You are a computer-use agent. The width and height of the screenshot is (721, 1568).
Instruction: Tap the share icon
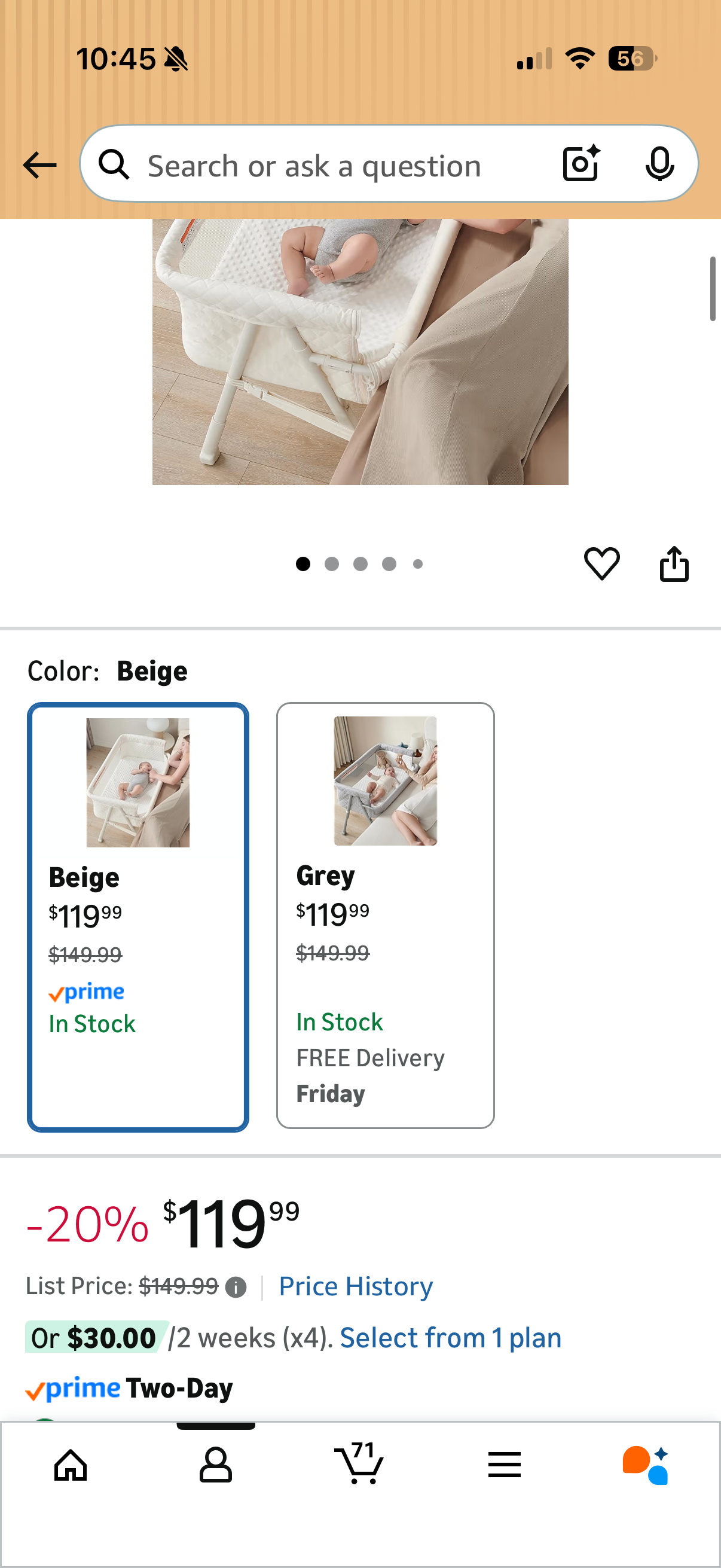tap(674, 564)
